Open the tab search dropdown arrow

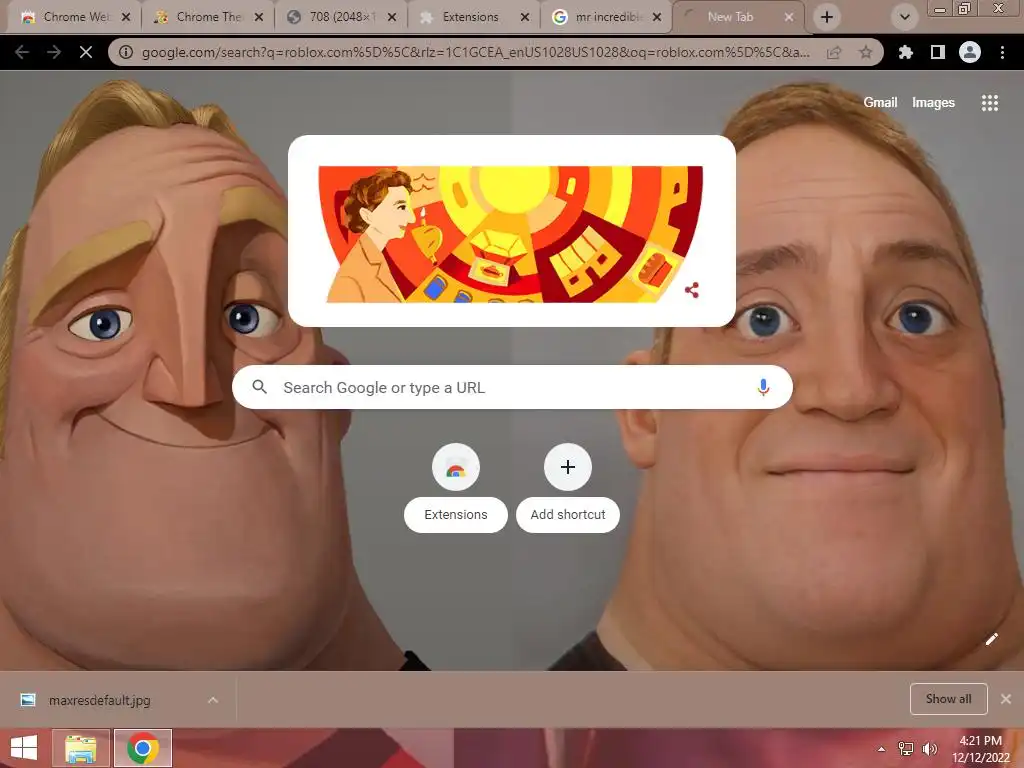904,17
